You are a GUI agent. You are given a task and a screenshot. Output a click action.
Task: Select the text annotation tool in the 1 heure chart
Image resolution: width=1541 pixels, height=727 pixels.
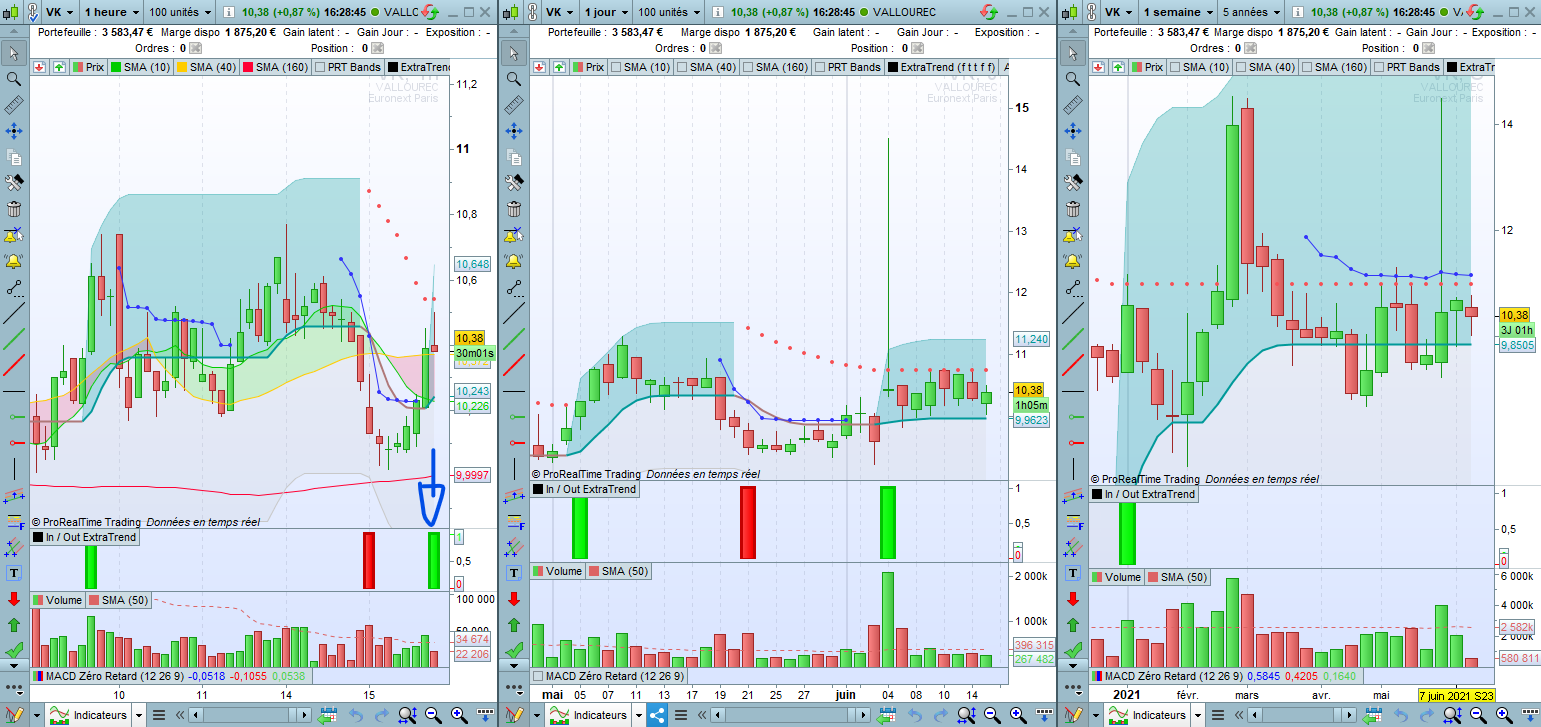click(14, 573)
